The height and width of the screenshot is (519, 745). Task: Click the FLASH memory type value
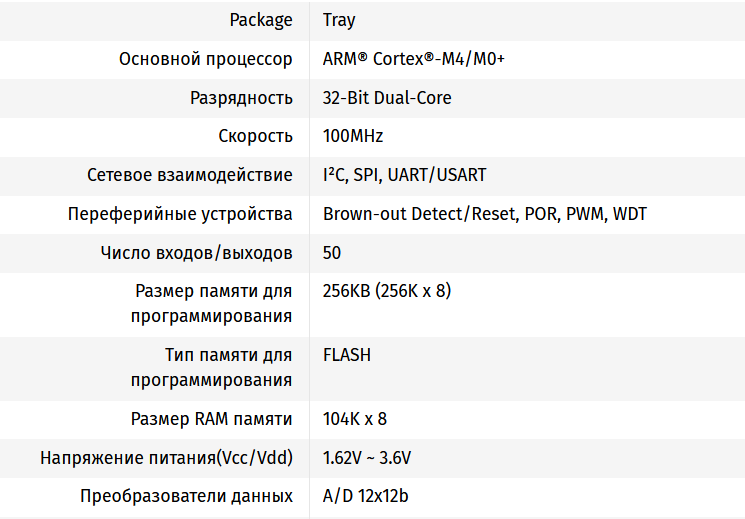tap(347, 355)
